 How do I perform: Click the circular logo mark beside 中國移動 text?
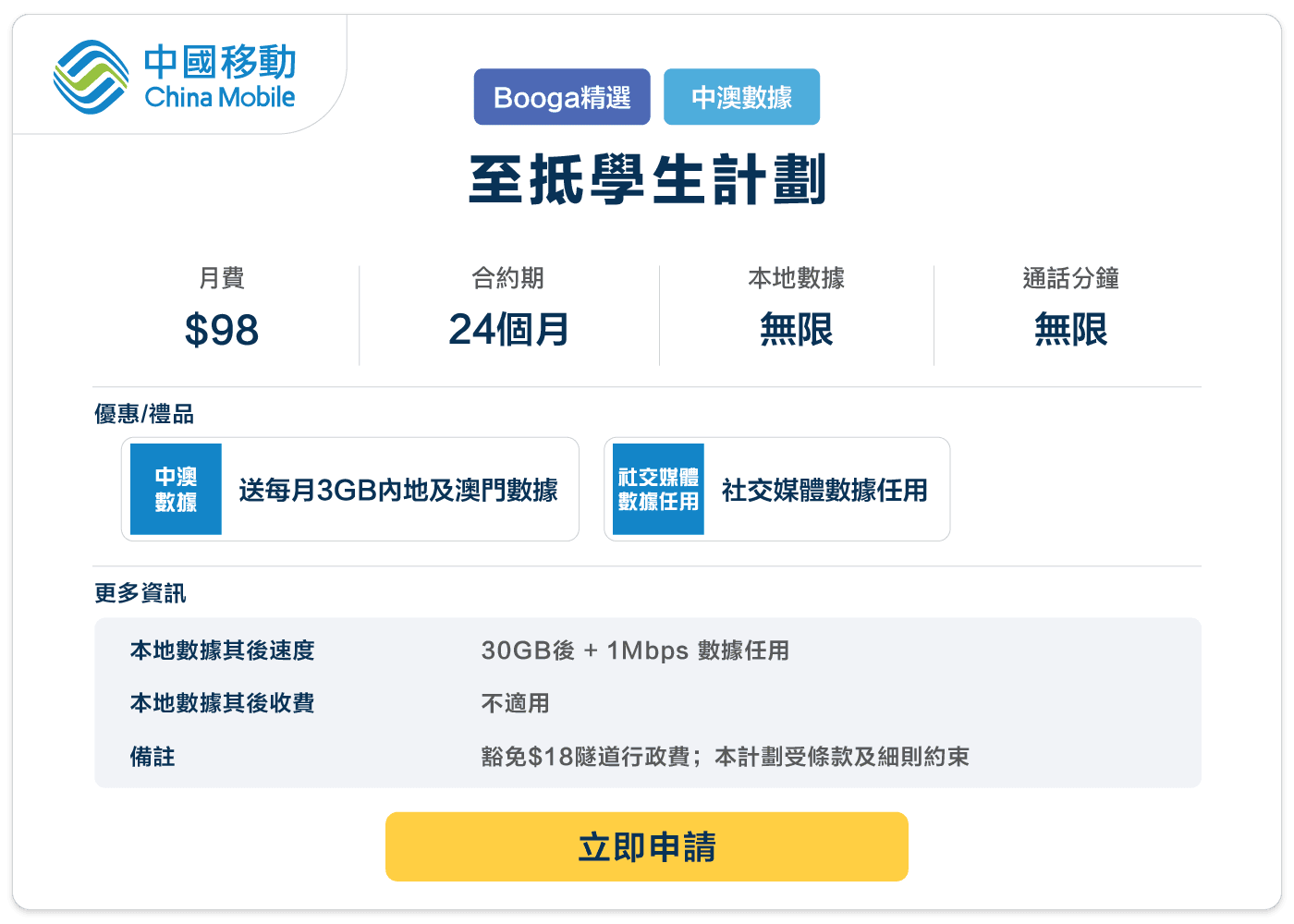pyautogui.click(x=90, y=74)
